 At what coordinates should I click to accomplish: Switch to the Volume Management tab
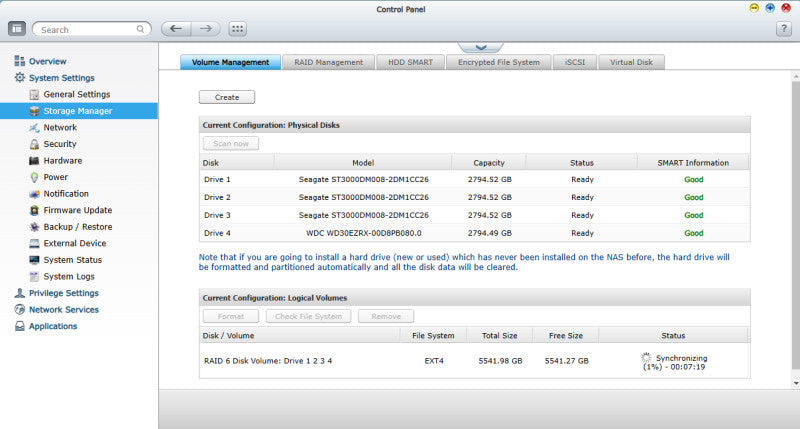pos(230,62)
